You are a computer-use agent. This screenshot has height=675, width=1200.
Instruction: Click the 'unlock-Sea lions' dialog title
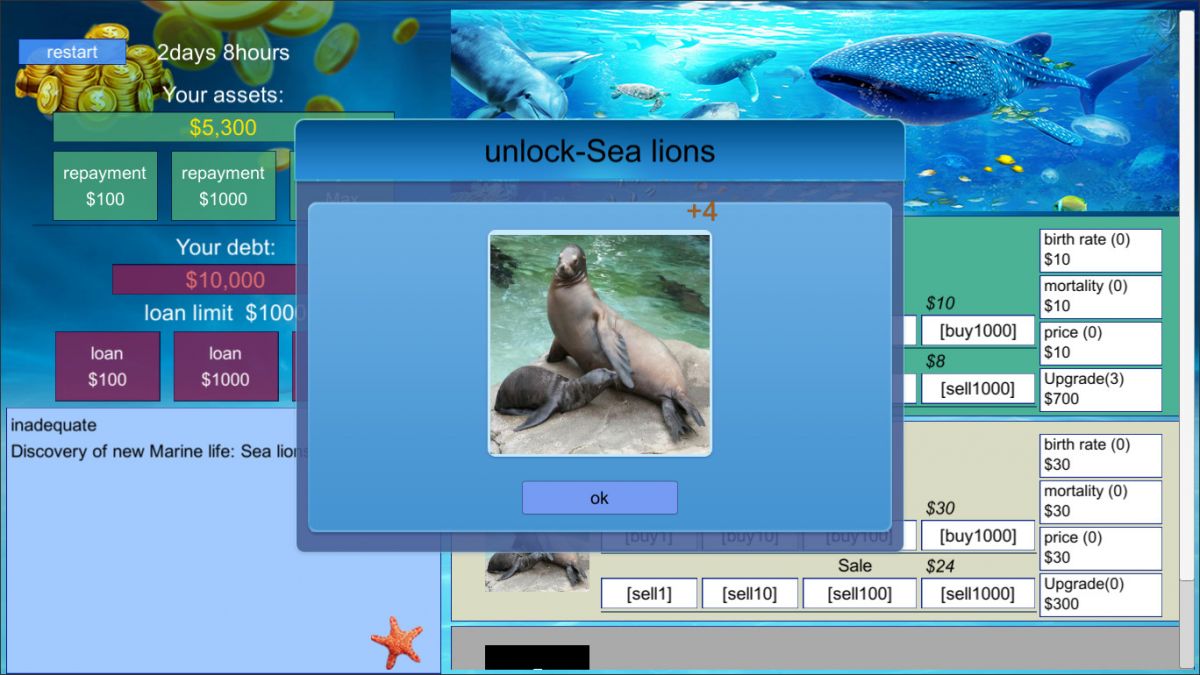pos(600,151)
